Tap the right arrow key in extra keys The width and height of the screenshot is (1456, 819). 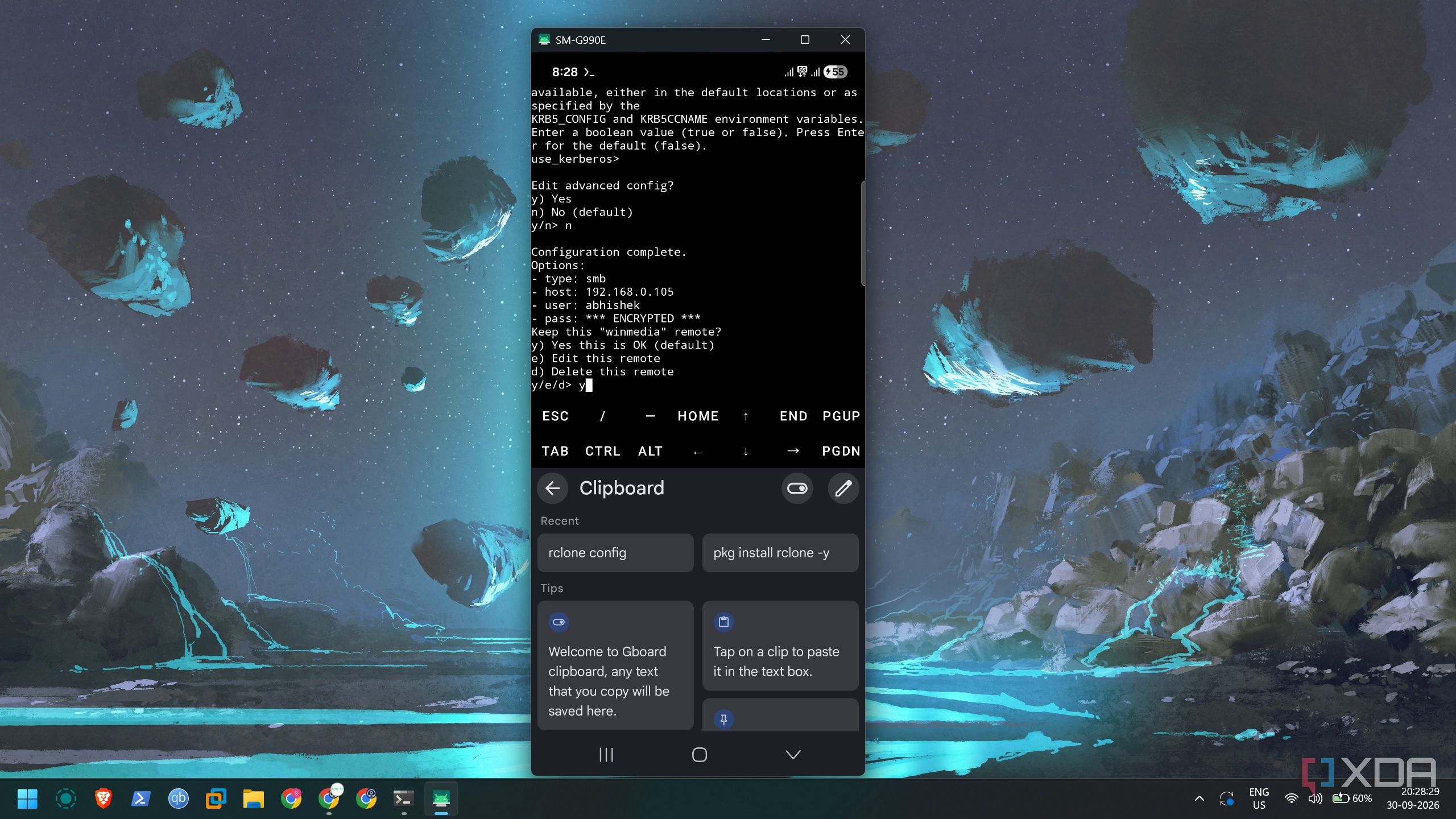pyautogui.click(x=793, y=451)
